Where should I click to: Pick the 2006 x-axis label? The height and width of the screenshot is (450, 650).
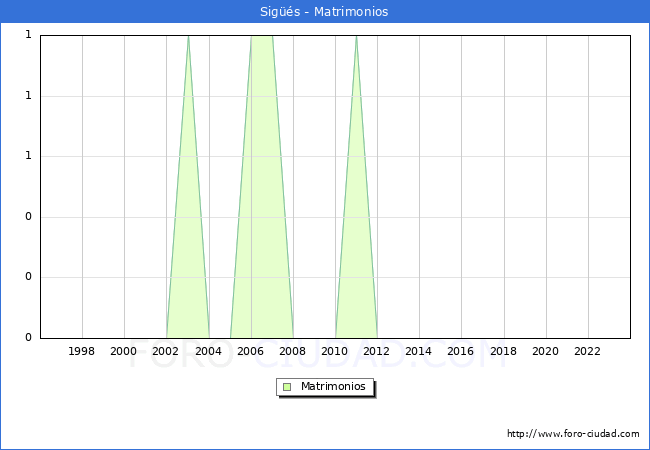pos(250,352)
